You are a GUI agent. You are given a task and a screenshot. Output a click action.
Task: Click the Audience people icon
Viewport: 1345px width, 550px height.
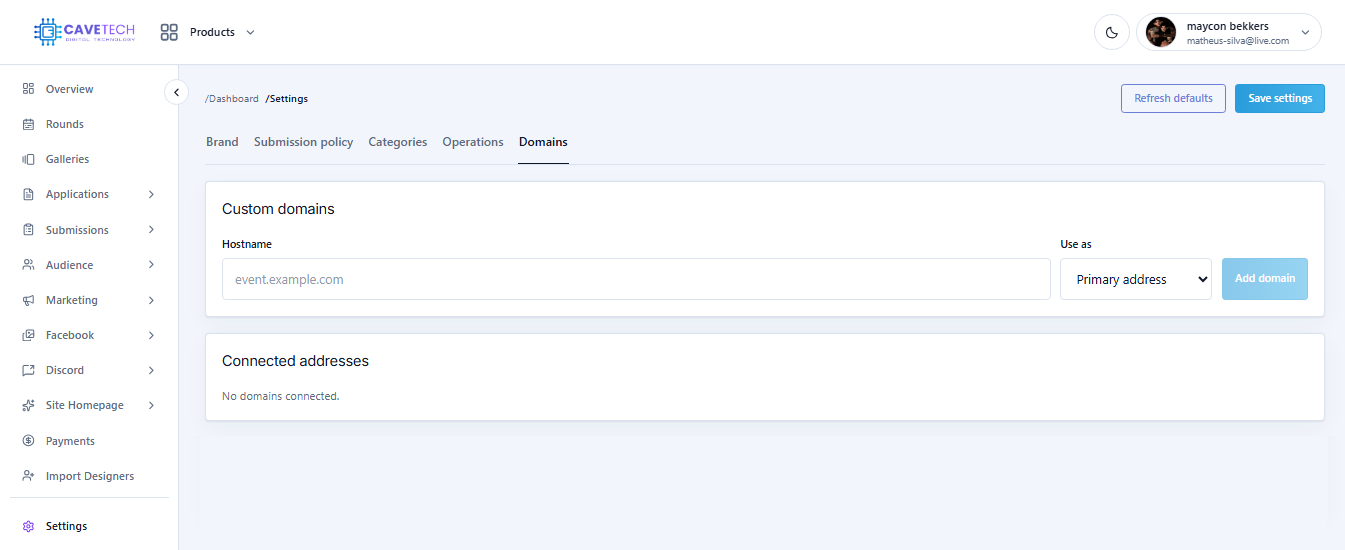tap(28, 265)
